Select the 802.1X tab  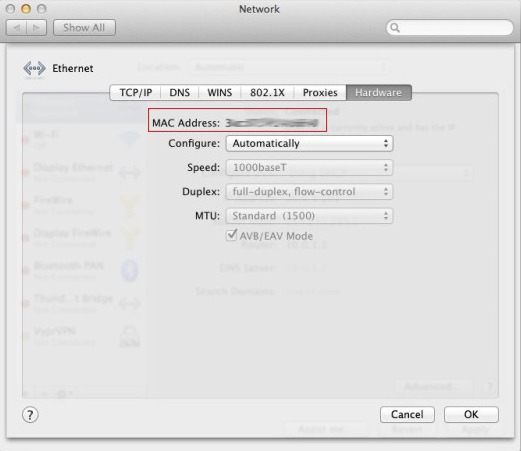[x=267, y=93]
